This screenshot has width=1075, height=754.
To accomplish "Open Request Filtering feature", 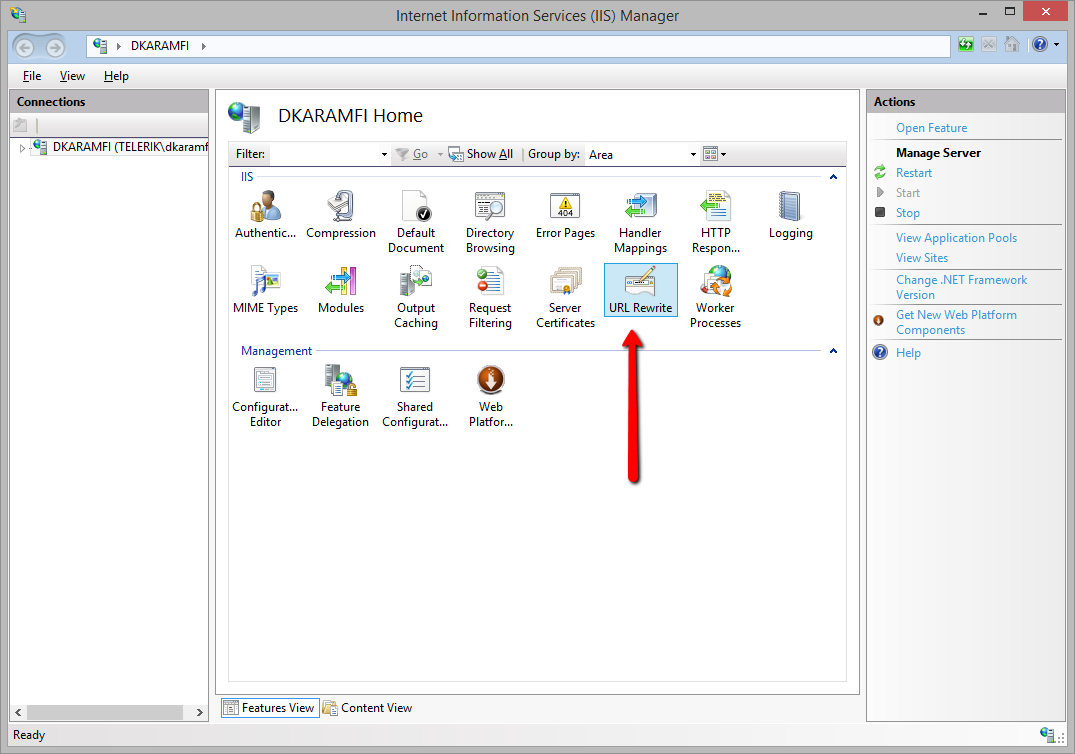I will tap(490, 297).
